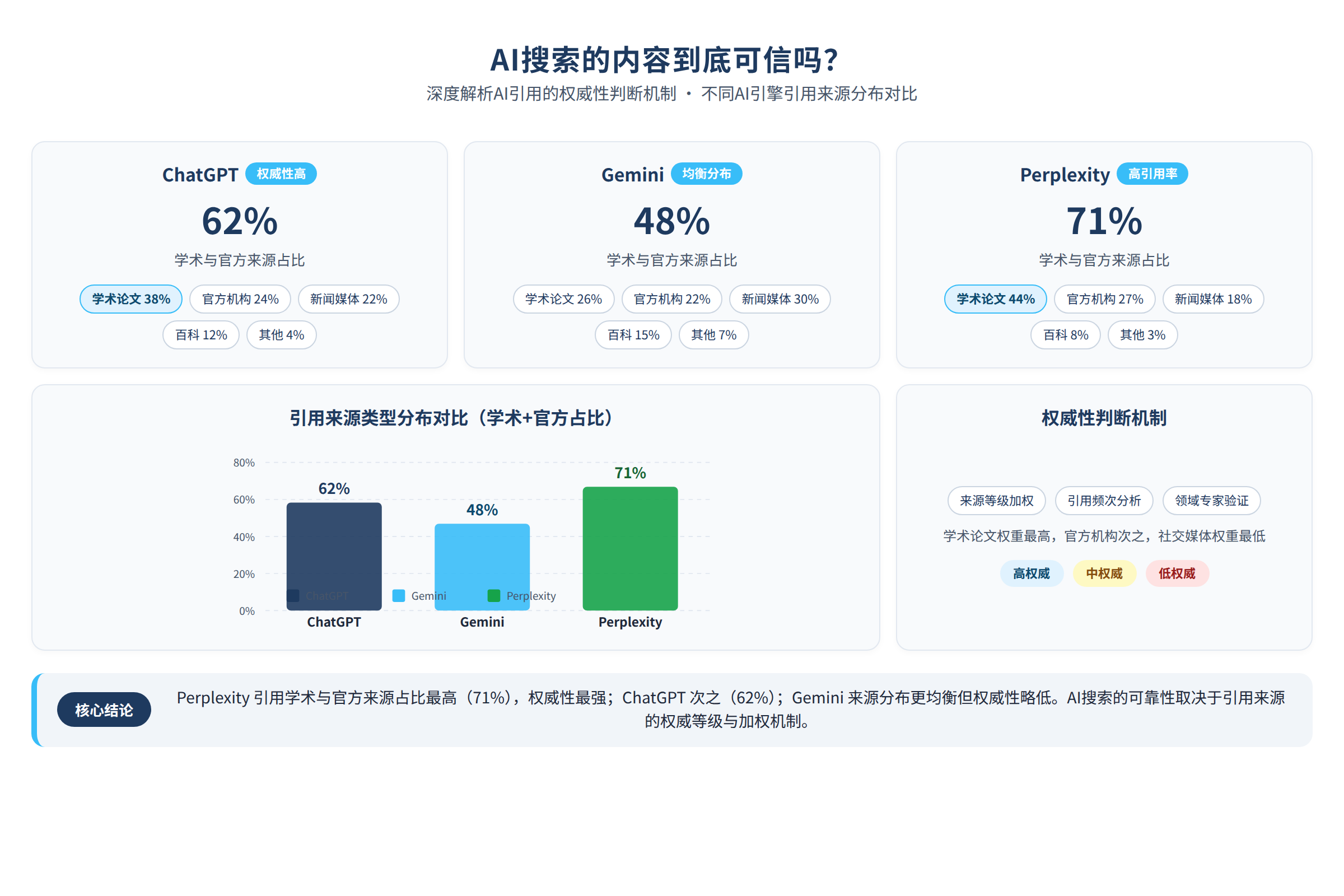
Task: Click the Perplexity card heading
Action: tap(1065, 174)
